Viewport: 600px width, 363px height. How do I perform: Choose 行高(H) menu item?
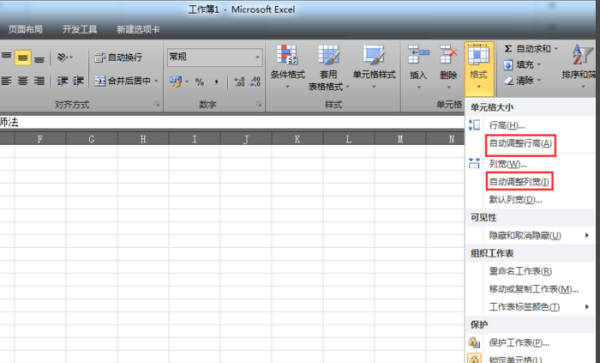click(530, 125)
